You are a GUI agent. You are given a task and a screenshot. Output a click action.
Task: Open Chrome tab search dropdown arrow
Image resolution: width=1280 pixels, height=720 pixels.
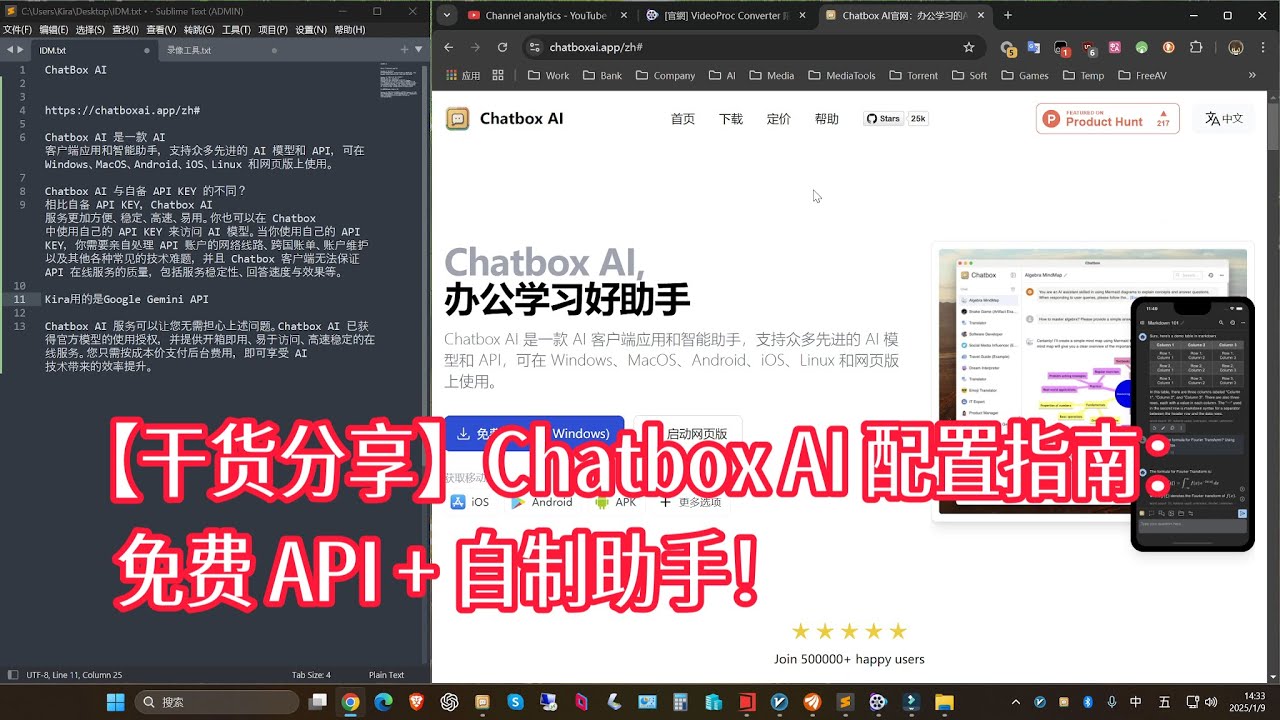447,15
